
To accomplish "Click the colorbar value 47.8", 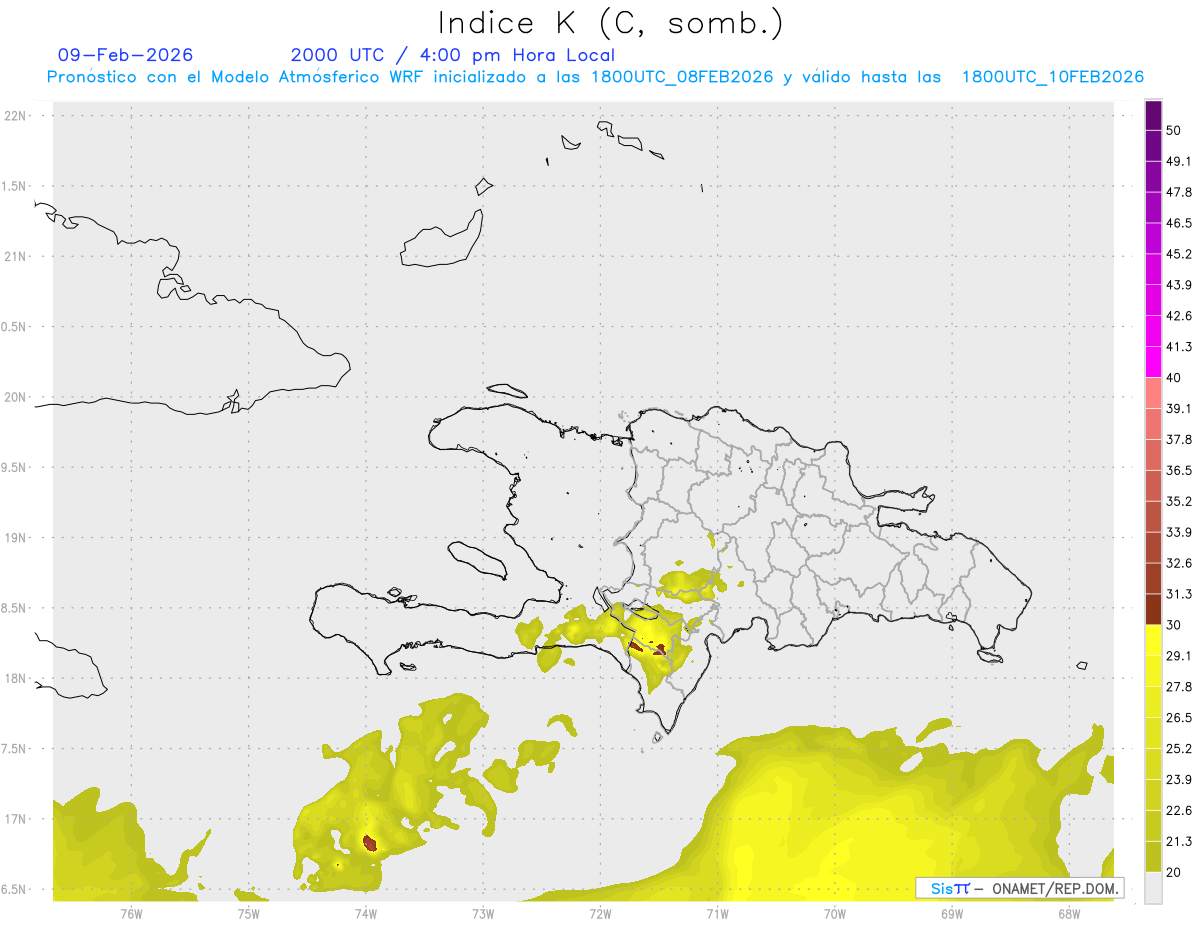I will (x=1179, y=192).
